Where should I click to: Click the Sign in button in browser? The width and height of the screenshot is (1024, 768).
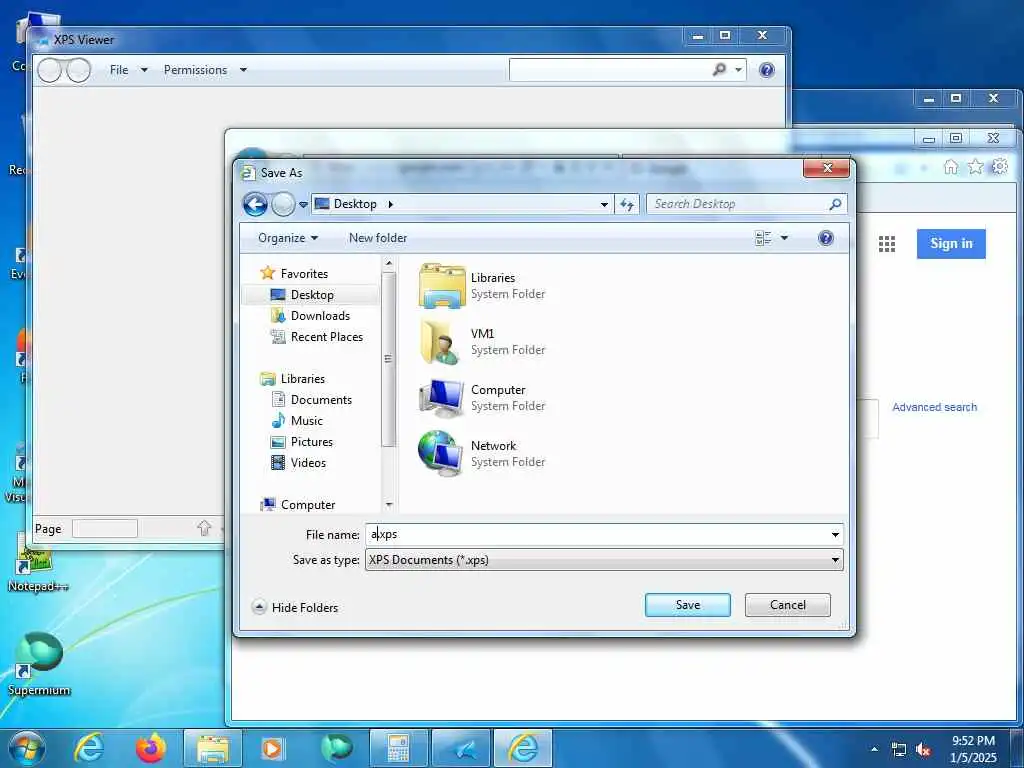[951, 244]
